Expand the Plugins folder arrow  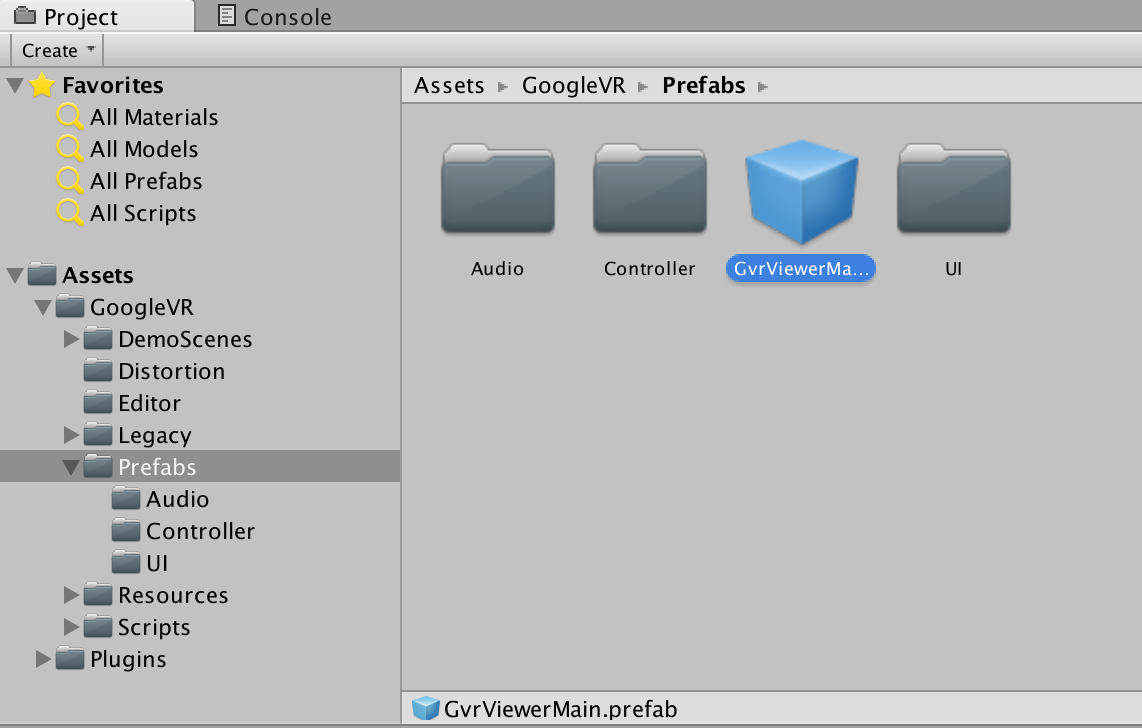point(43,659)
